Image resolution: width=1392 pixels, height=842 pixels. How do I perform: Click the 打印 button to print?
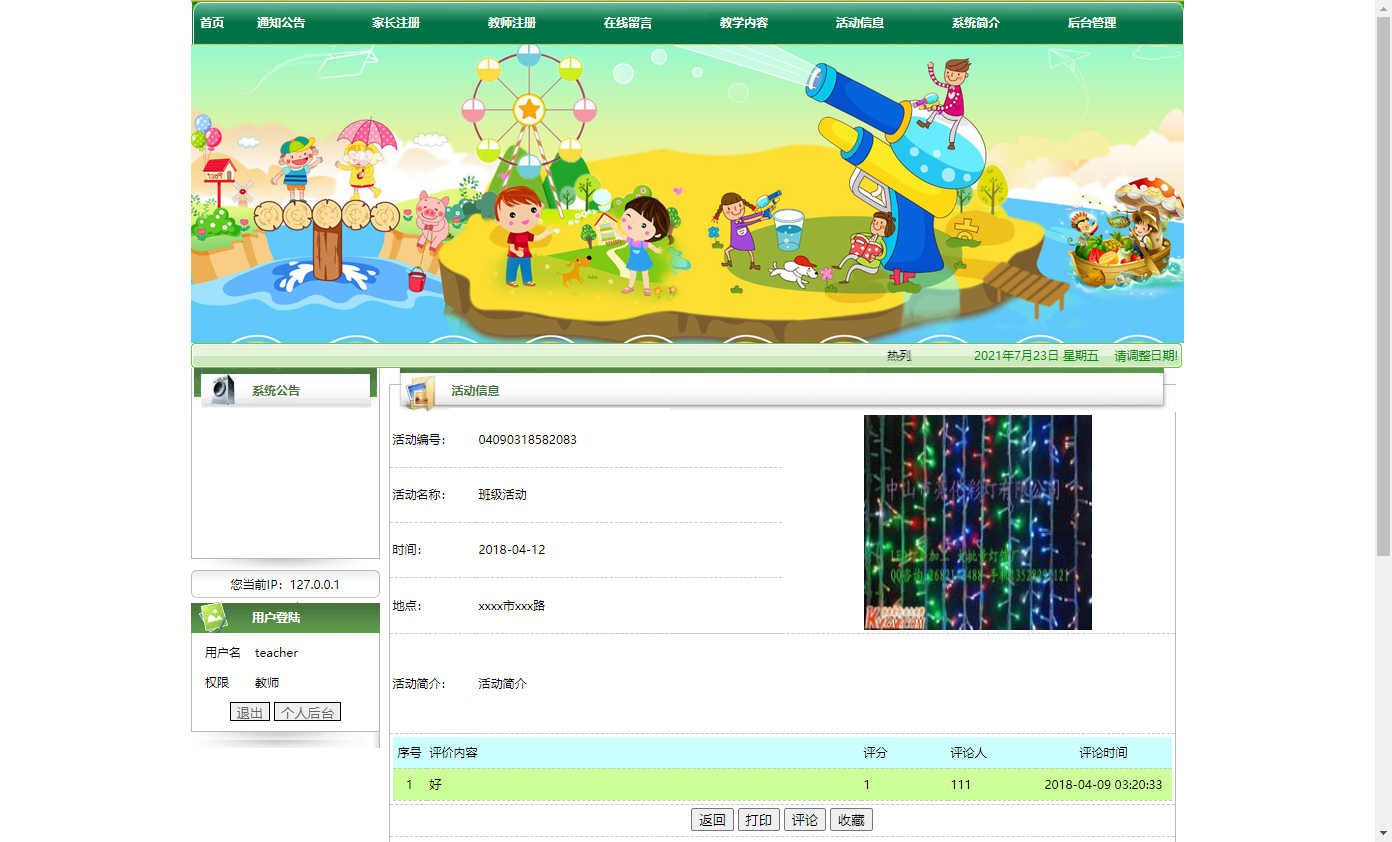tap(758, 819)
